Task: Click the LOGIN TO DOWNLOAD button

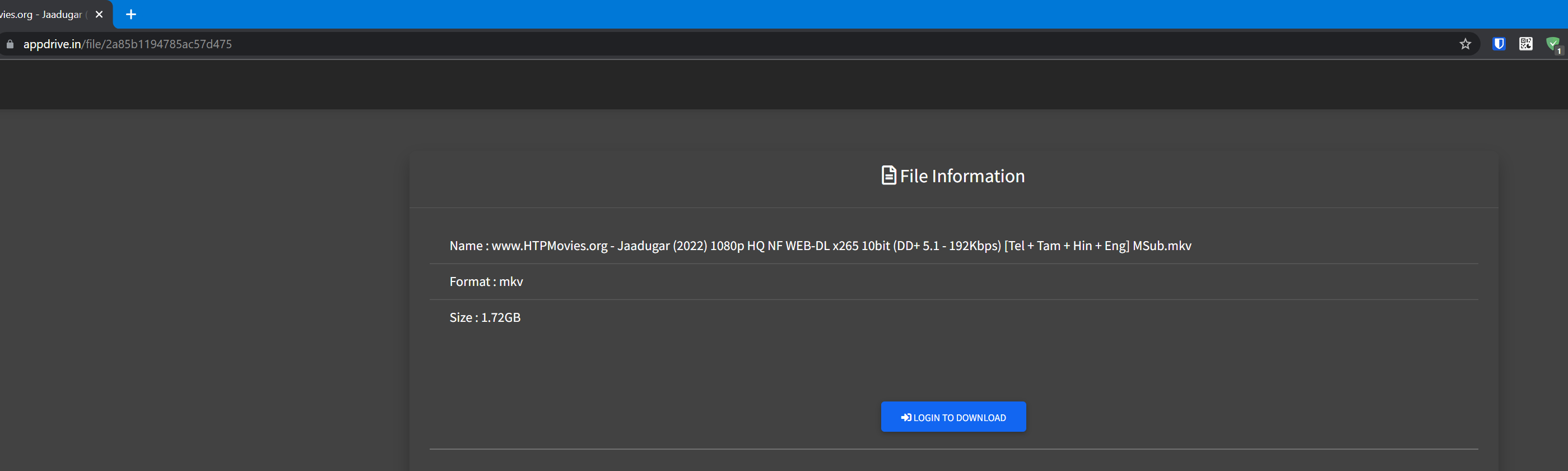Action: (x=953, y=417)
